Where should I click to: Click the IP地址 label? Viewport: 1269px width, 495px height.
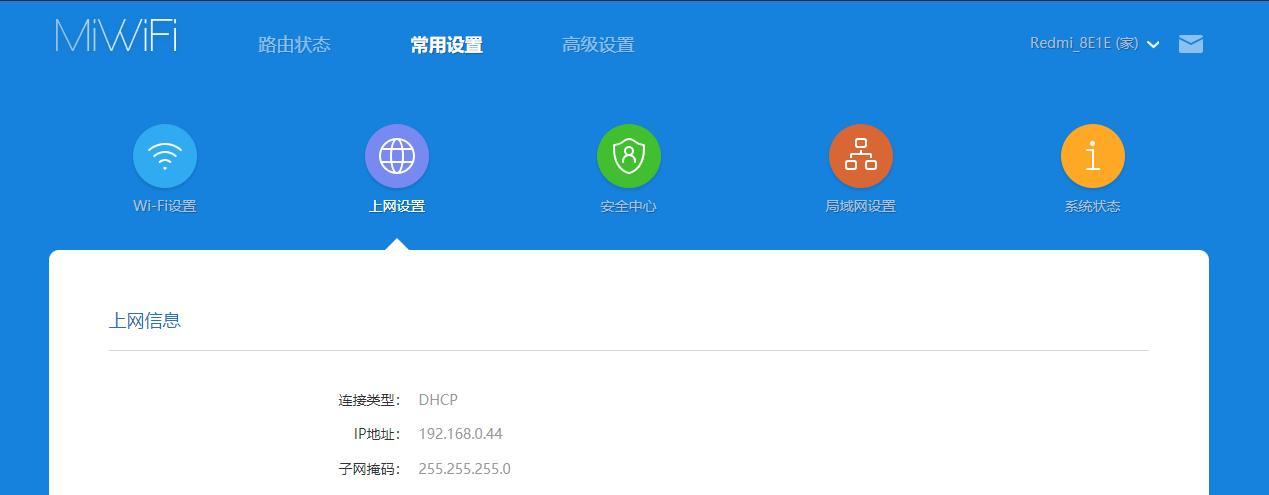(377, 434)
